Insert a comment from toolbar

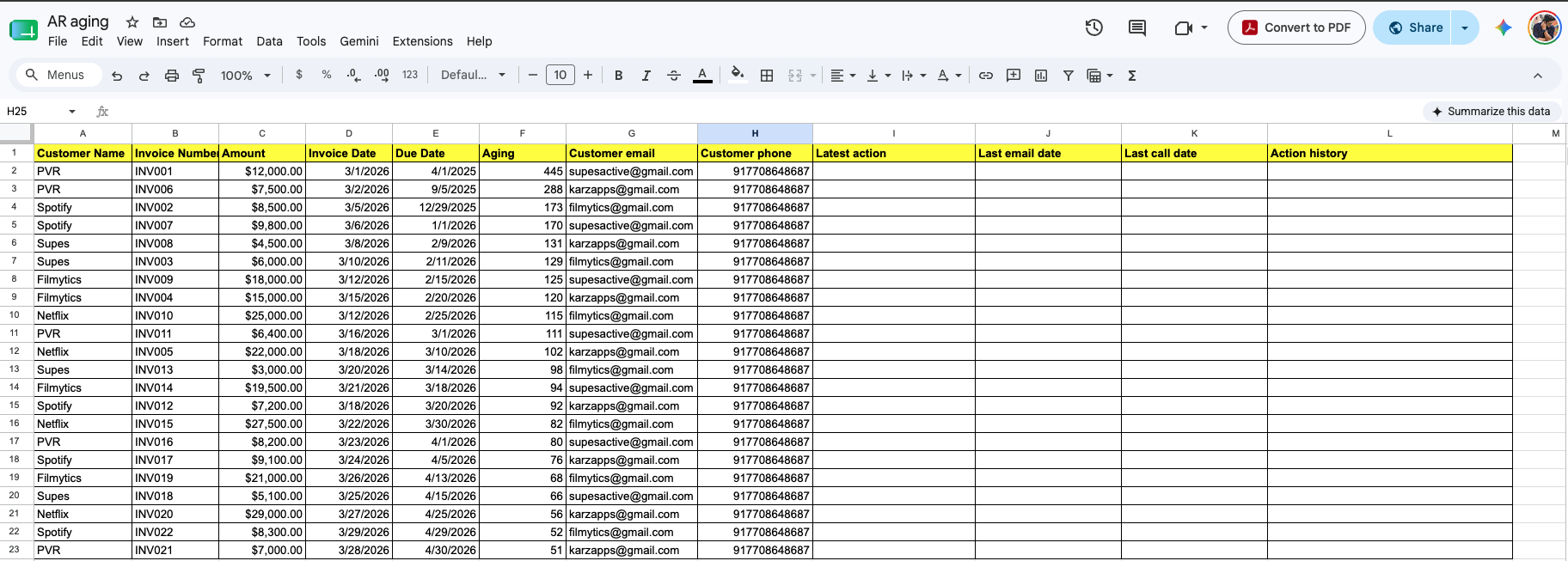[1014, 76]
